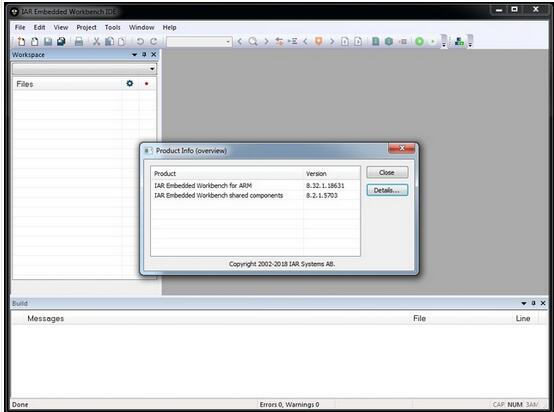The width and height of the screenshot is (554, 412).
Task: Pin the Workspace panel
Action: point(144,54)
